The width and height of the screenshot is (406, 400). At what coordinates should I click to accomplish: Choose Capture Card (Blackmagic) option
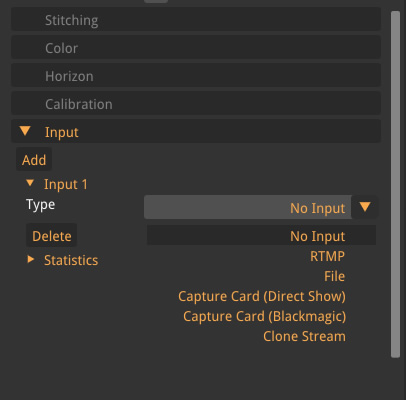[264, 316]
